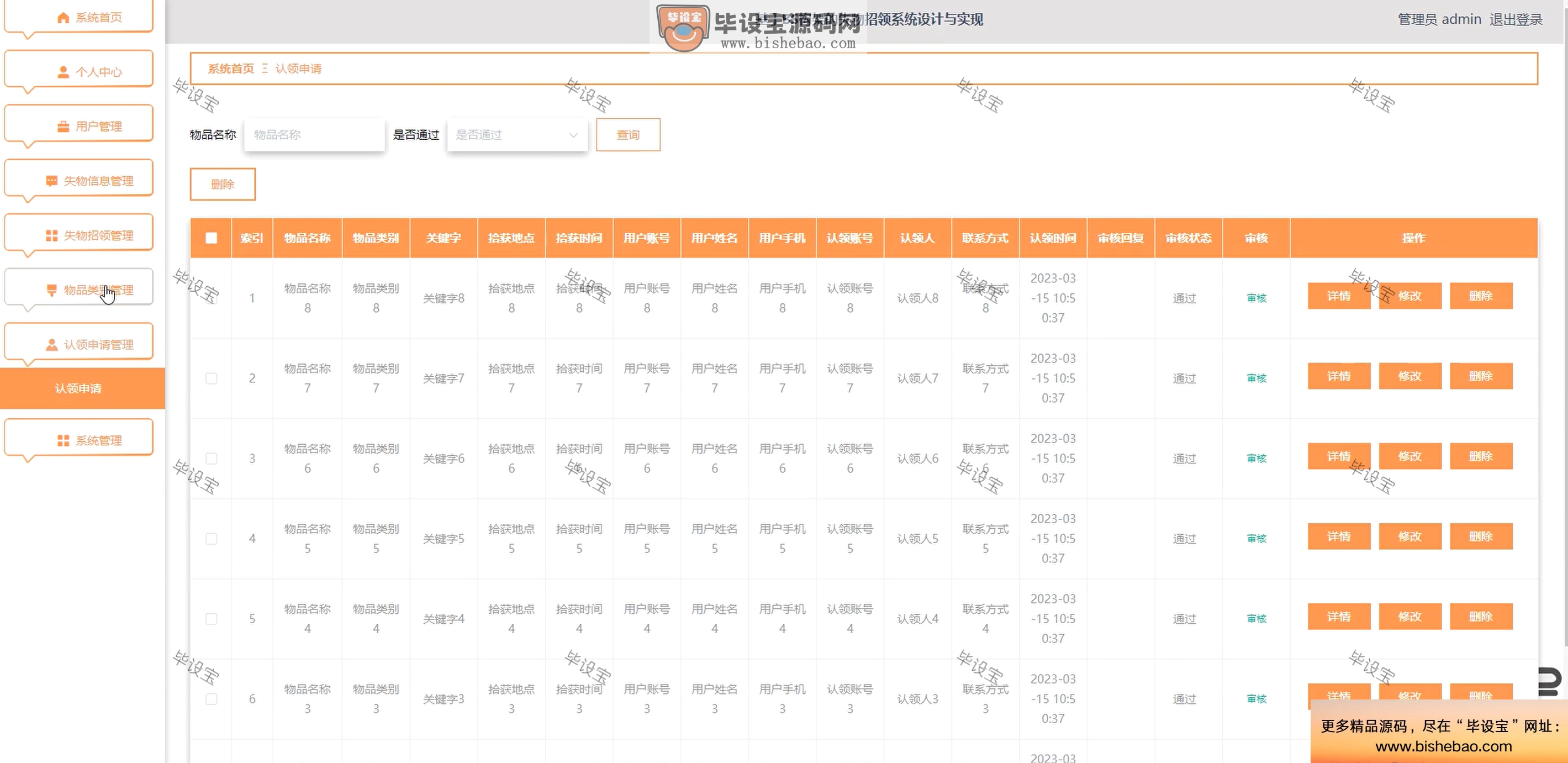Click 修改 for row 4
The width and height of the screenshot is (1568, 763).
click(x=1411, y=536)
